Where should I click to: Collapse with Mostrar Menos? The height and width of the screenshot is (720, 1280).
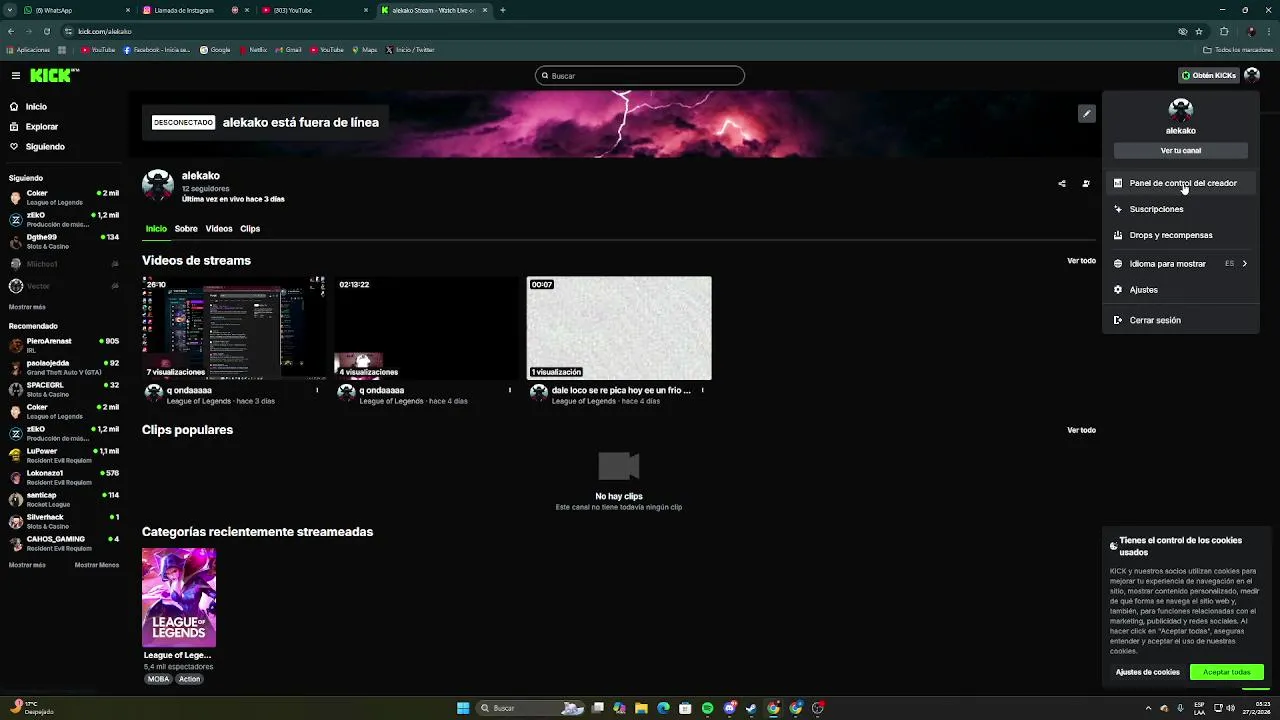[97, 565]
